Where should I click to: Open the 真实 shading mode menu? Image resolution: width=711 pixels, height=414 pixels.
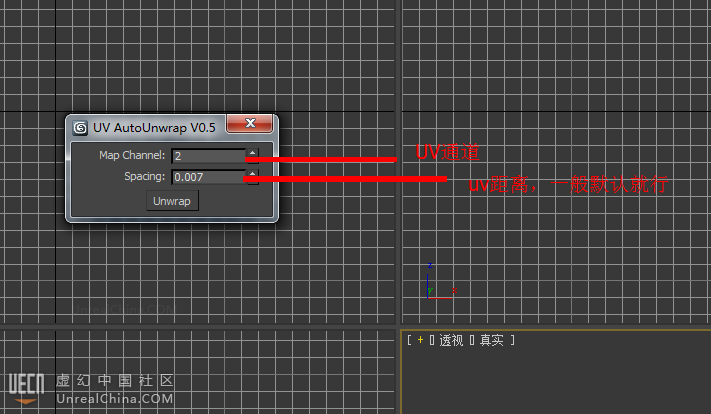pos(491,341)
